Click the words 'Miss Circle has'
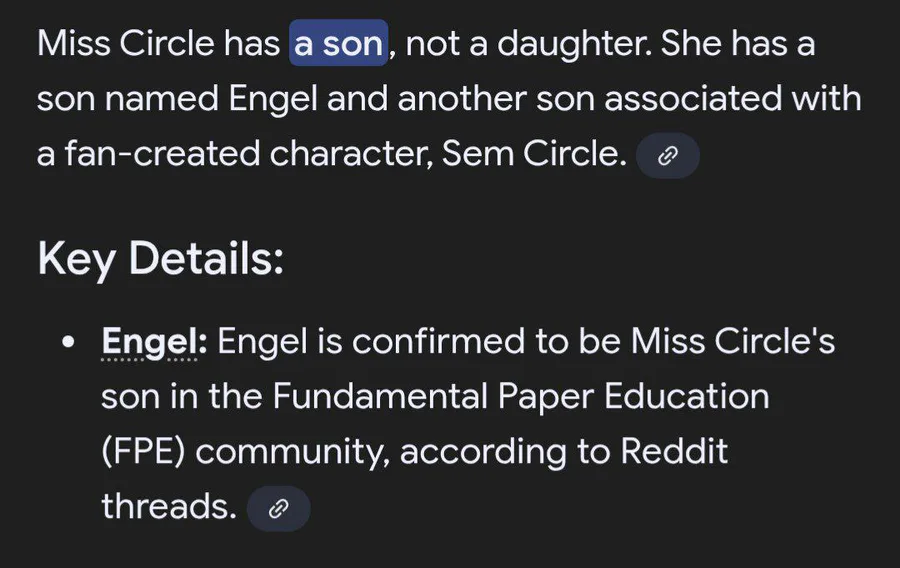900x568 pixels. click(158, 43)
